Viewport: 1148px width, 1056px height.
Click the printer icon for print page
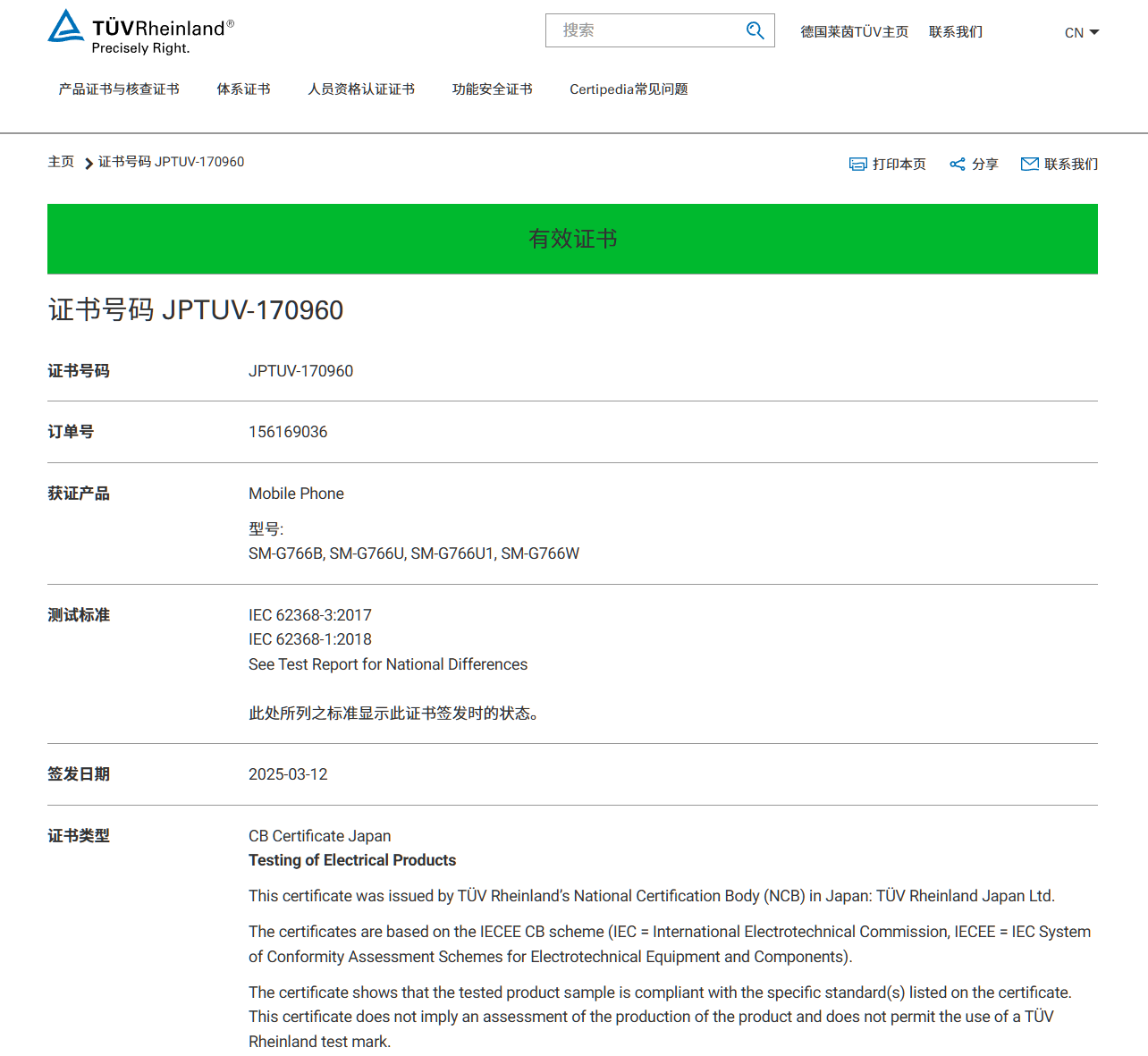click(857, 165)
